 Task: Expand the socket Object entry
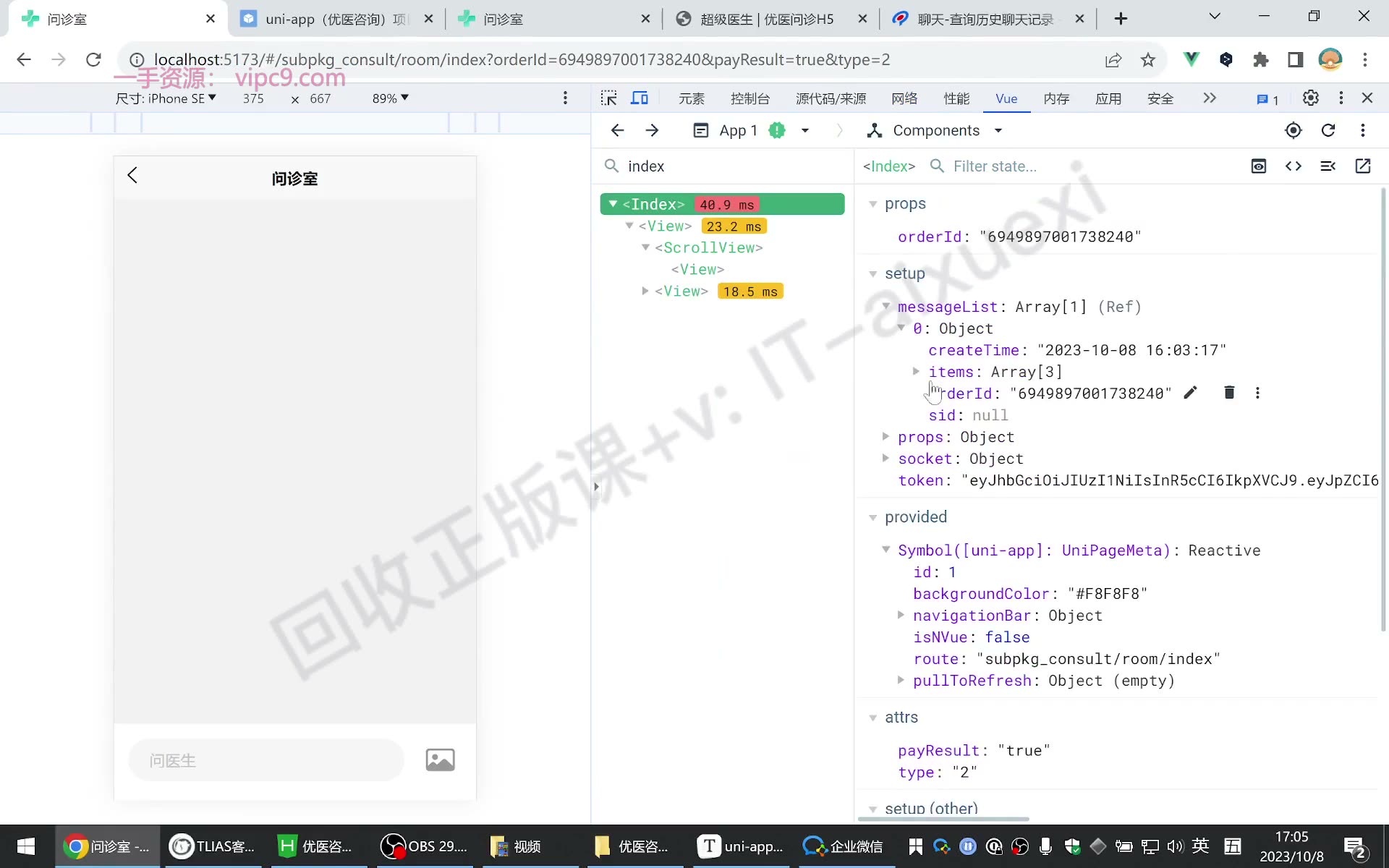(x=885, y=459)
